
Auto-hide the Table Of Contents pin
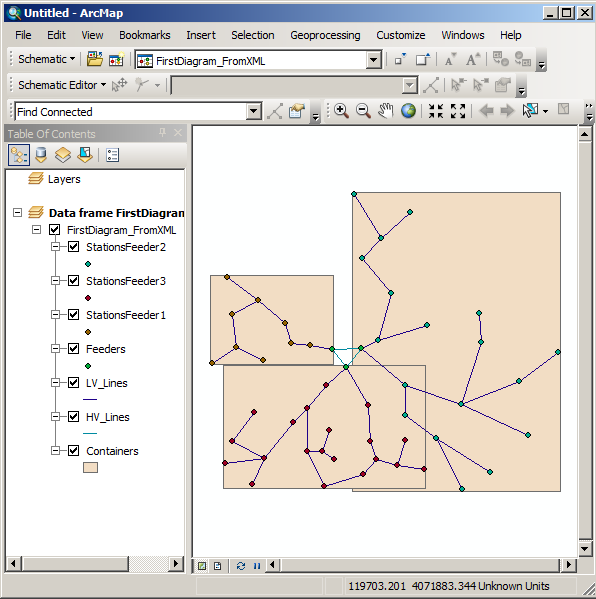[x=162, y=133]
